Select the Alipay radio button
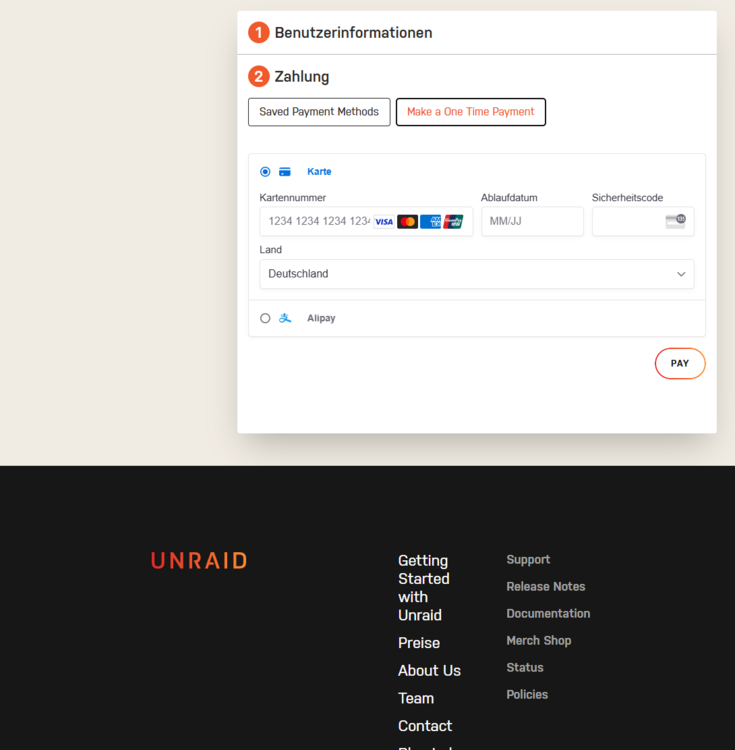 point(265,318)
